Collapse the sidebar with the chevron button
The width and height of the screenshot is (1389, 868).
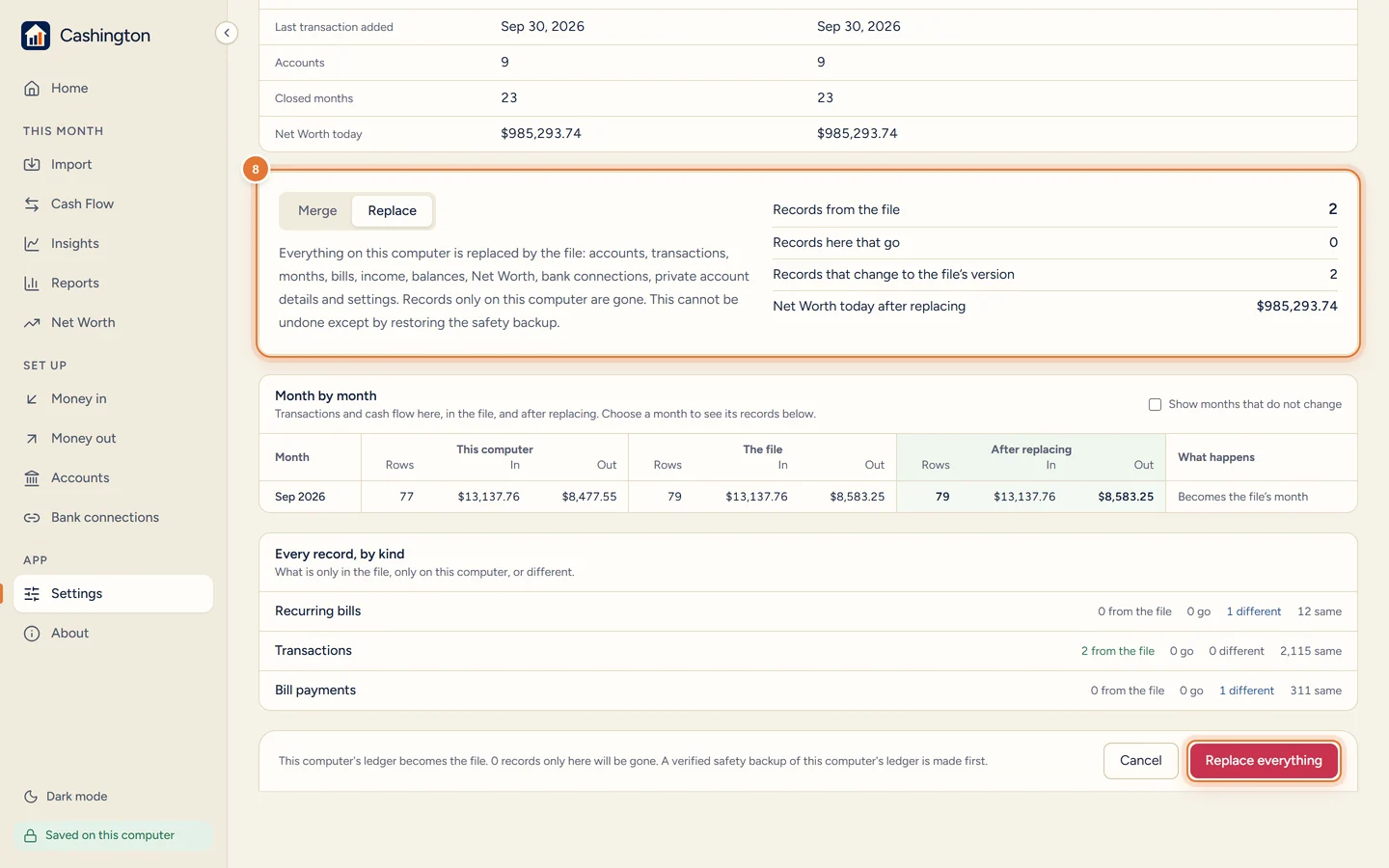click(227, 33)
